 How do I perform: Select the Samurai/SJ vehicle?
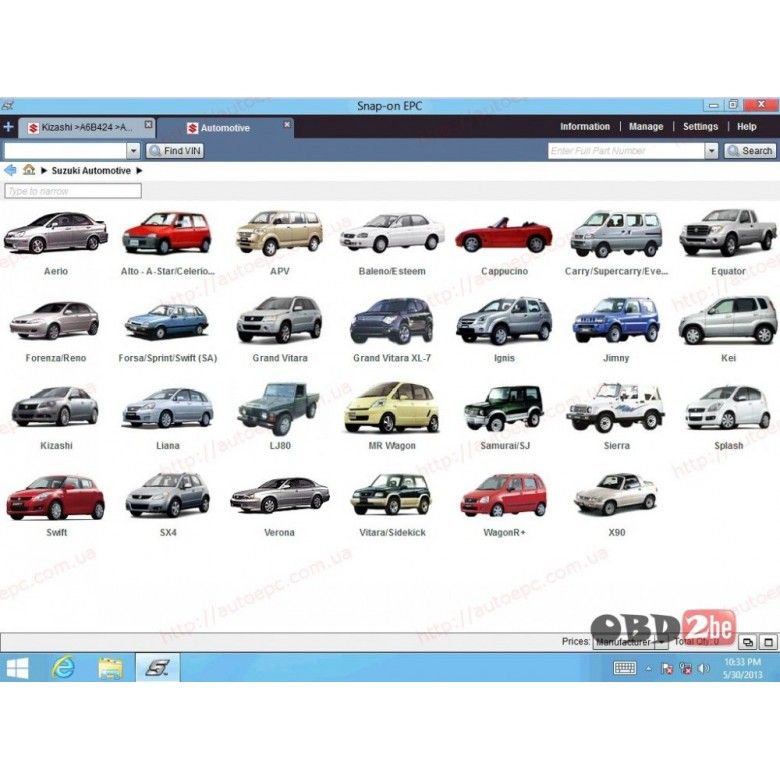point(503,407)
